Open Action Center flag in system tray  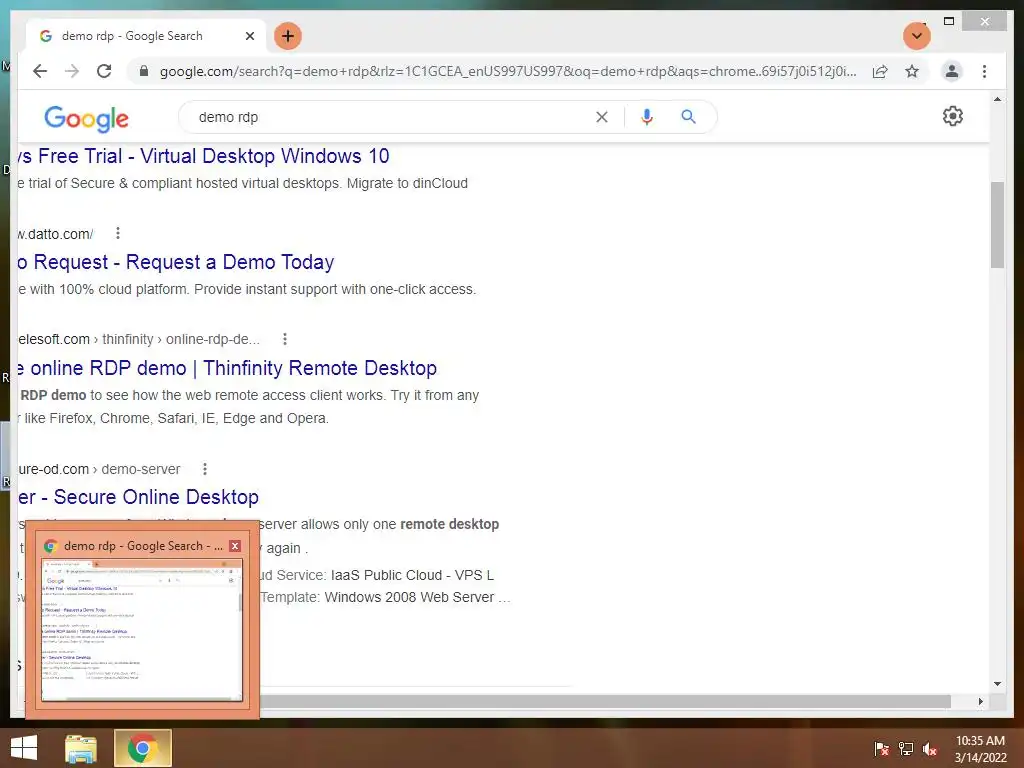click(x=881, y=748)
